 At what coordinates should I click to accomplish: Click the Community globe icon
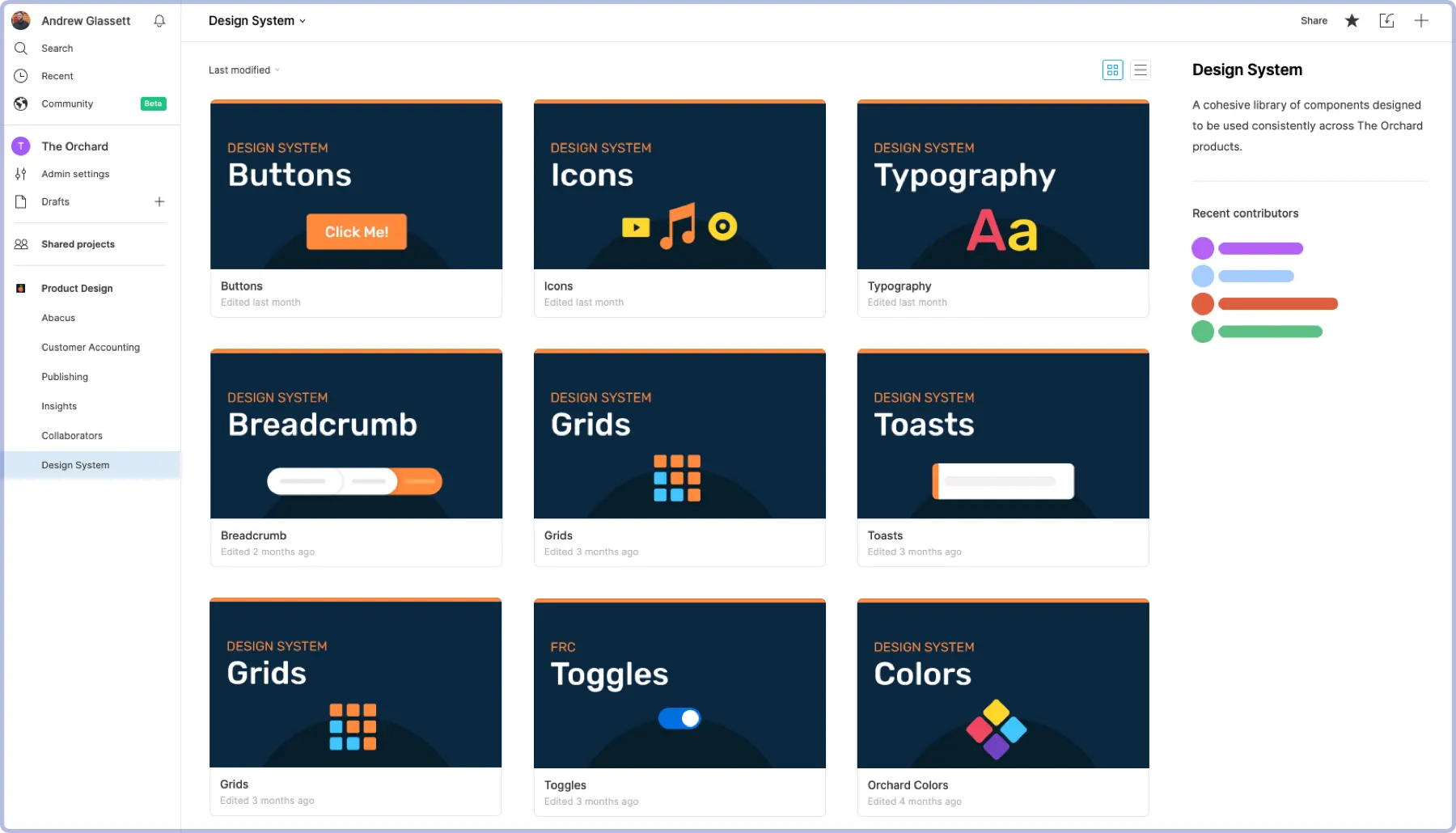point(21,104)
